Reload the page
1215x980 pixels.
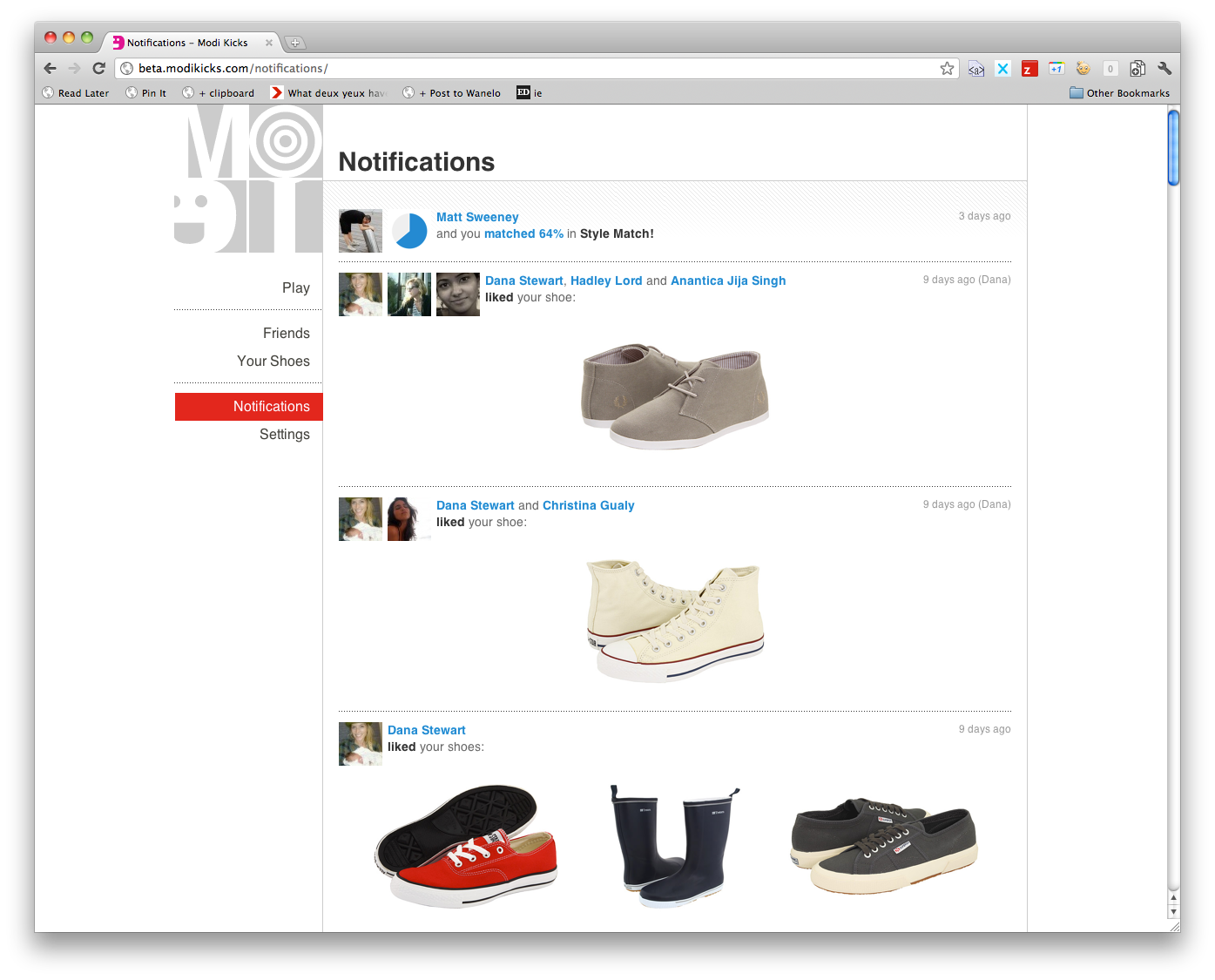pos(98,68)
